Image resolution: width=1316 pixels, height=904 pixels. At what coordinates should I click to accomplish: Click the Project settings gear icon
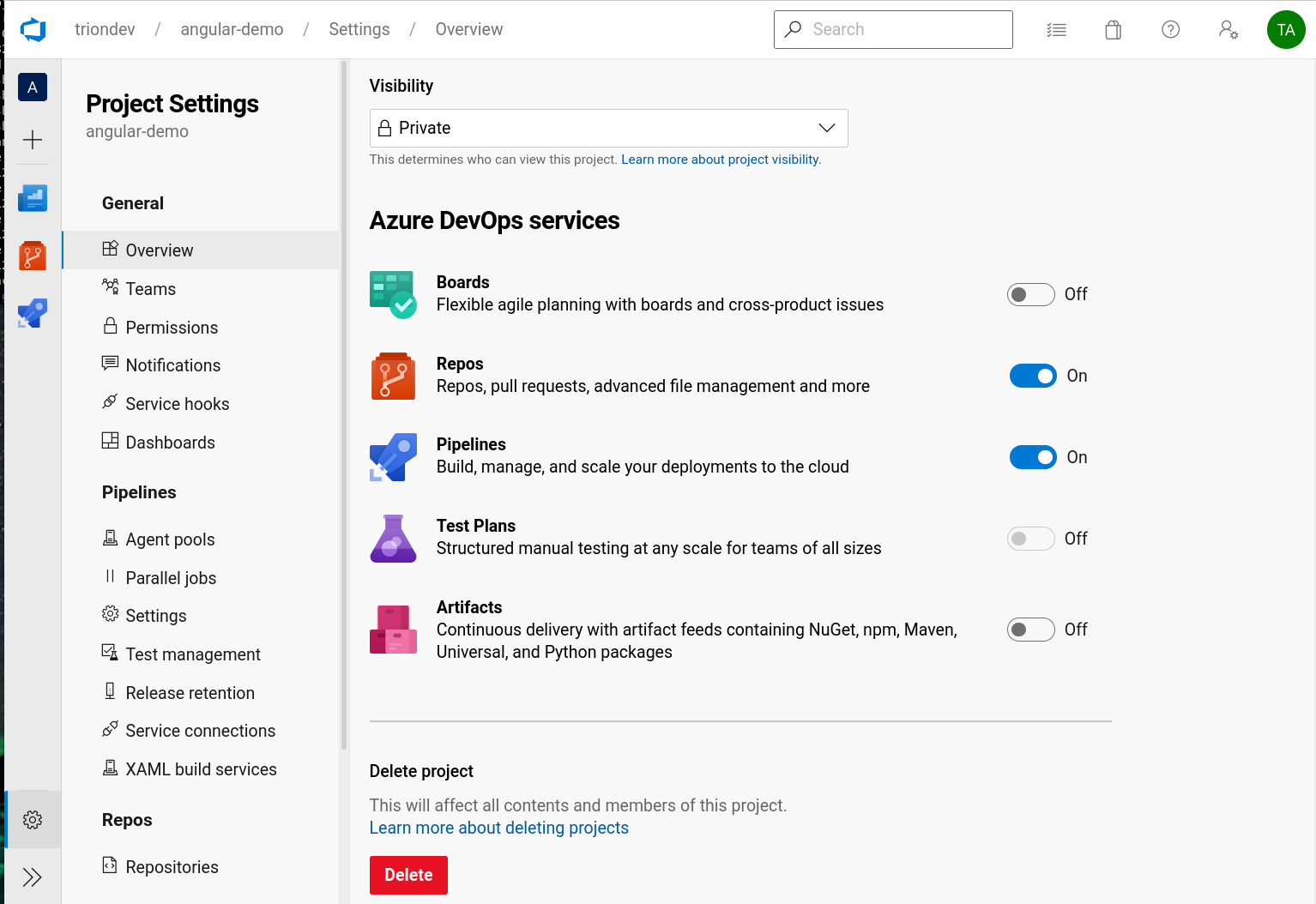(33, 820)
